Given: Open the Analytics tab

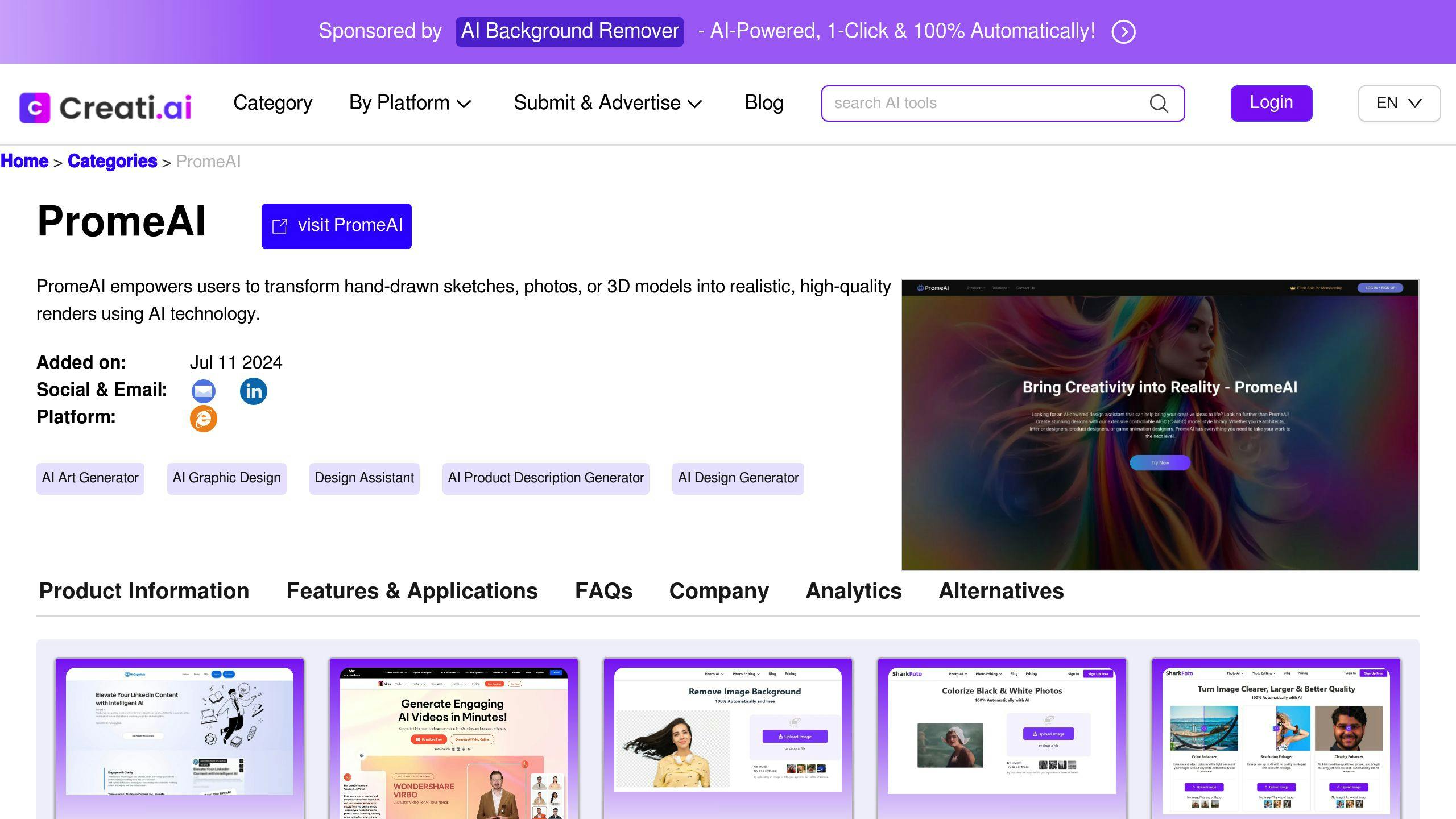Looking at the screenshot, I should (x=854, y=591).
